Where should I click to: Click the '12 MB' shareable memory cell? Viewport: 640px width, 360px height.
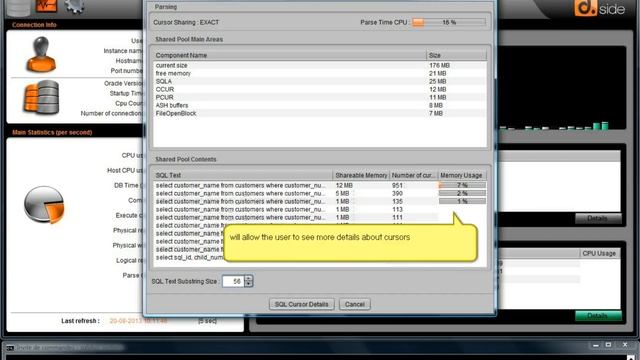(x=344, y=185)
